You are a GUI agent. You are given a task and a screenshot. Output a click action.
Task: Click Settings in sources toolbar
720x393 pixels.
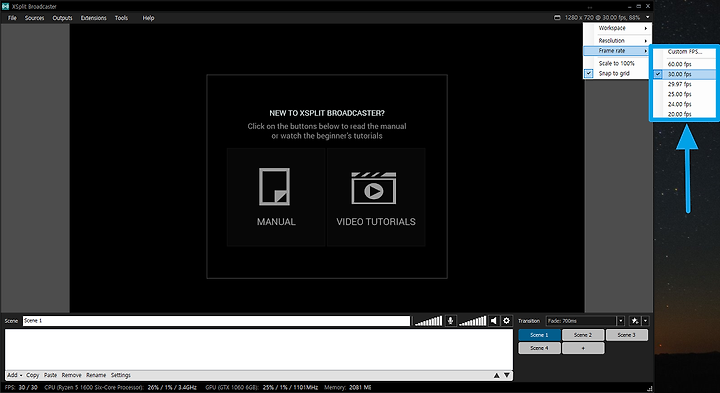pyautogui.click(x=121, y=375)
